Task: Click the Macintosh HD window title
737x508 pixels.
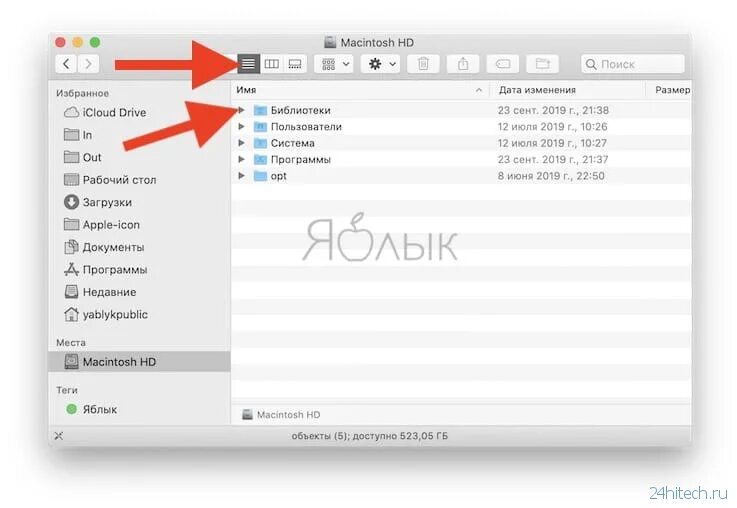Action: (377, 43)
